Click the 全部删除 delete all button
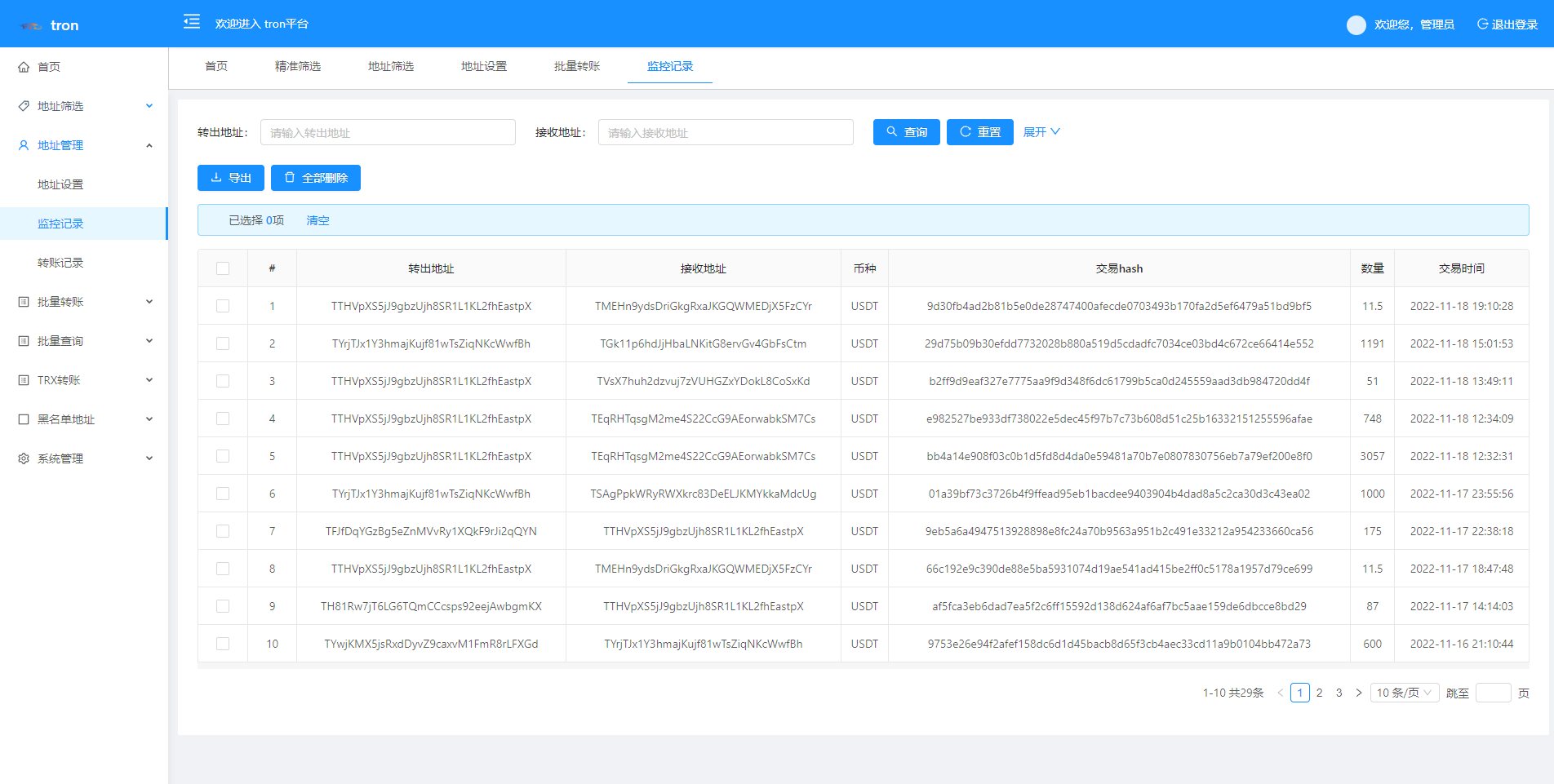 (x=315, y=178)
